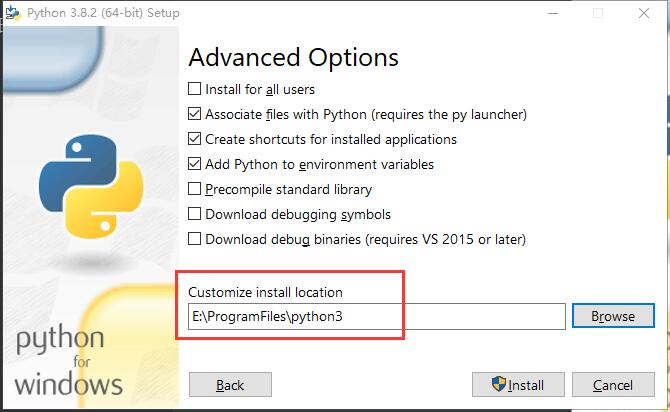
Task: Check Download debugging symbols option
Action: (x=194, y=214)
